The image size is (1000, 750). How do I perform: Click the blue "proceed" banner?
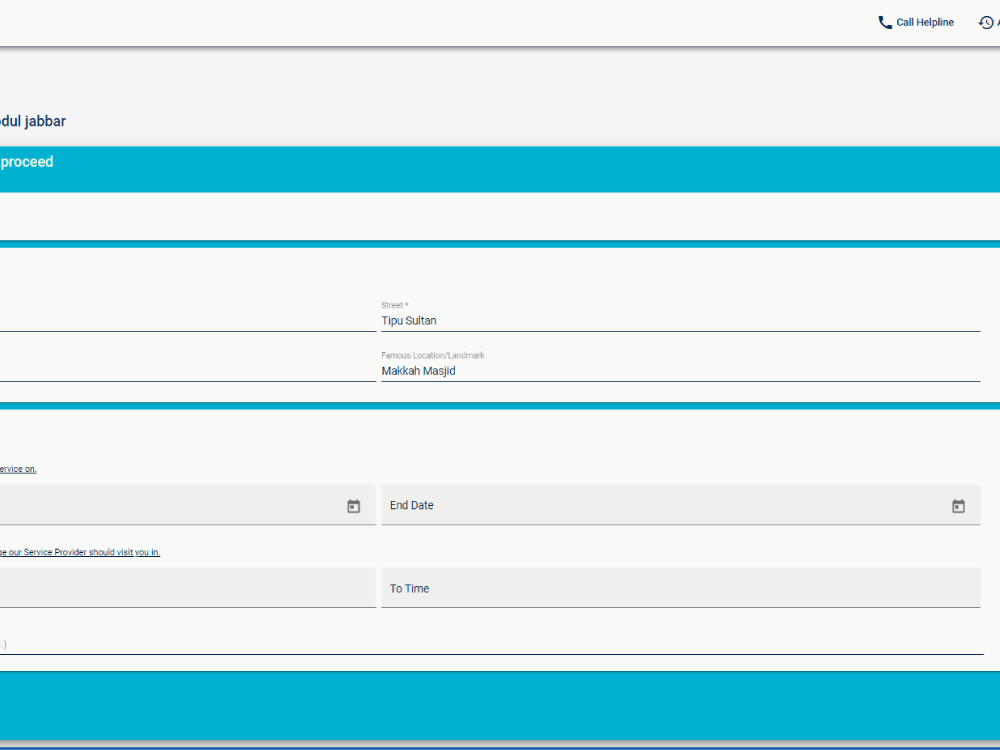[x=500, y=166]
